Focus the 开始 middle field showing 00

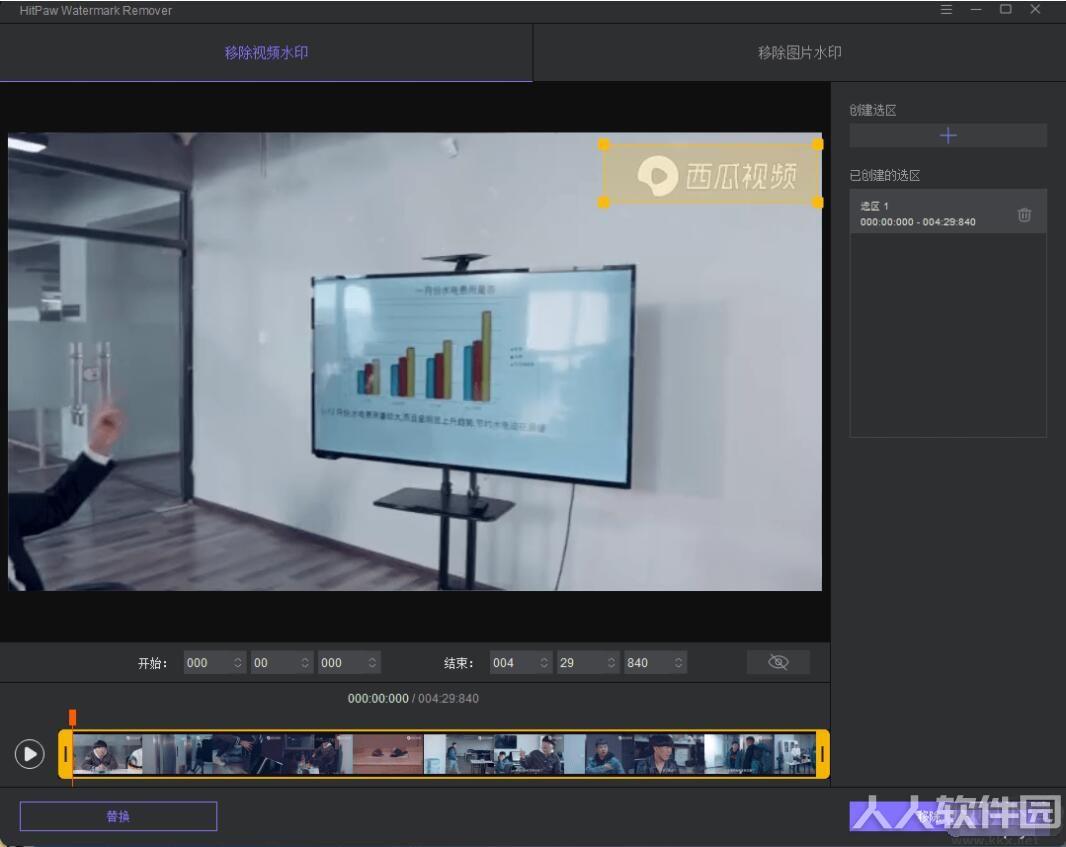point(281,663)
